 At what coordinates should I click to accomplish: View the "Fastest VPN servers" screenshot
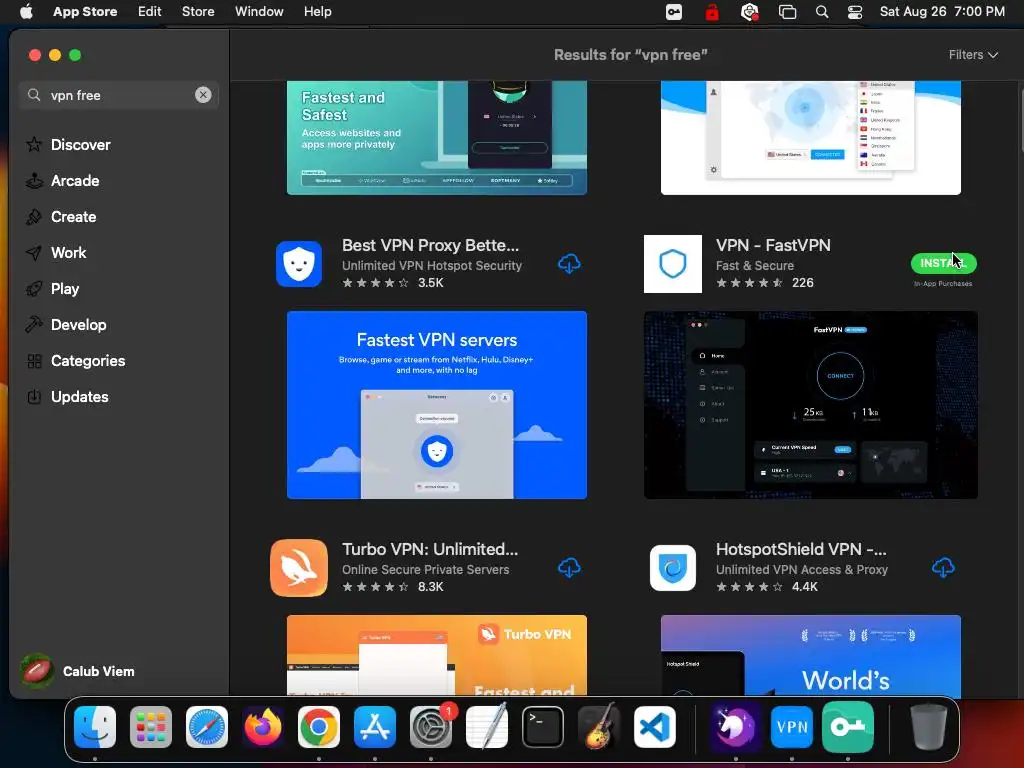click(437, 405)
